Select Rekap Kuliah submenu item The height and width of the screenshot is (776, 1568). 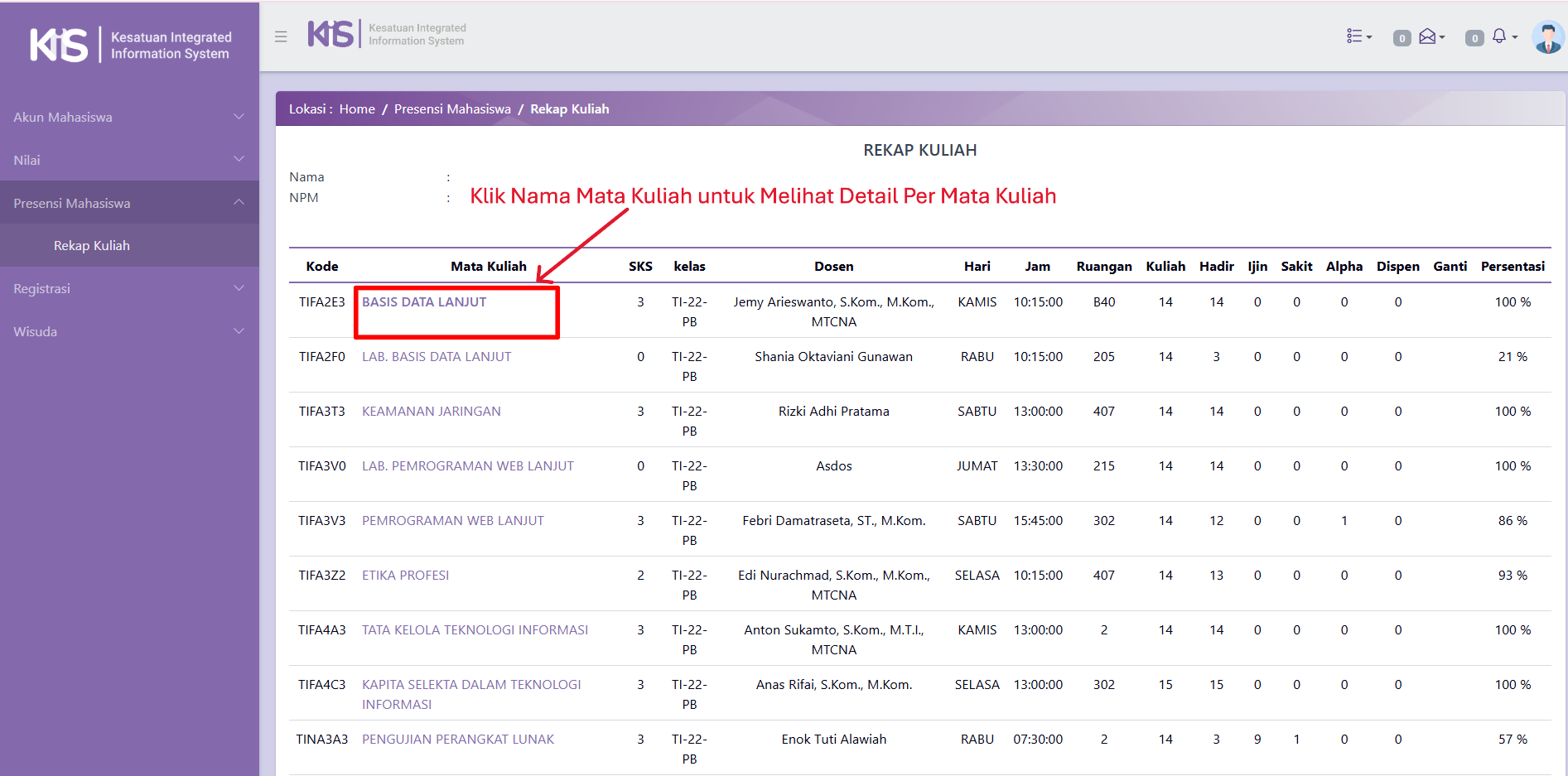[92, 246]
